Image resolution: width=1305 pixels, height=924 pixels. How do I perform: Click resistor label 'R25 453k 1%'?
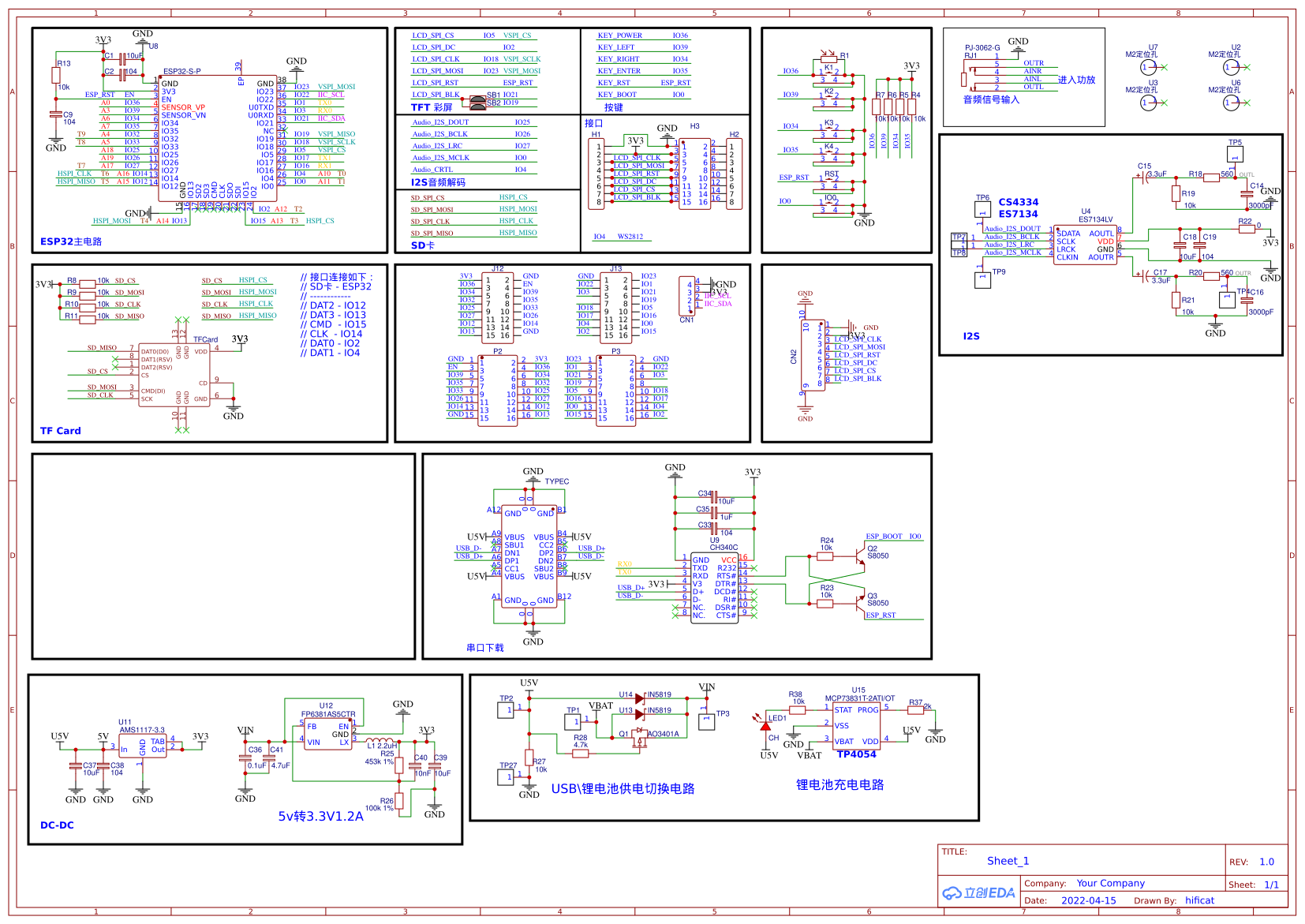point(379,758)
